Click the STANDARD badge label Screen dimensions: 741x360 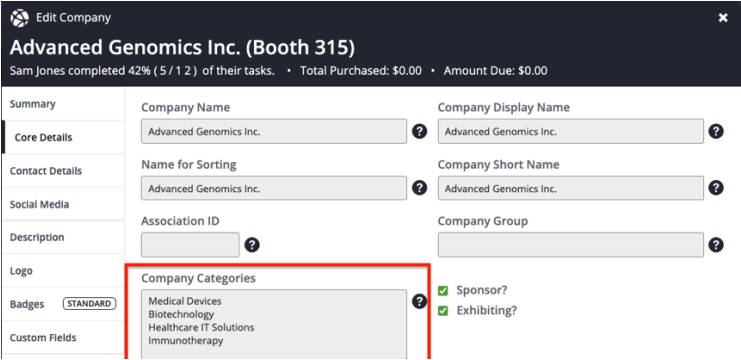[89, 304]
